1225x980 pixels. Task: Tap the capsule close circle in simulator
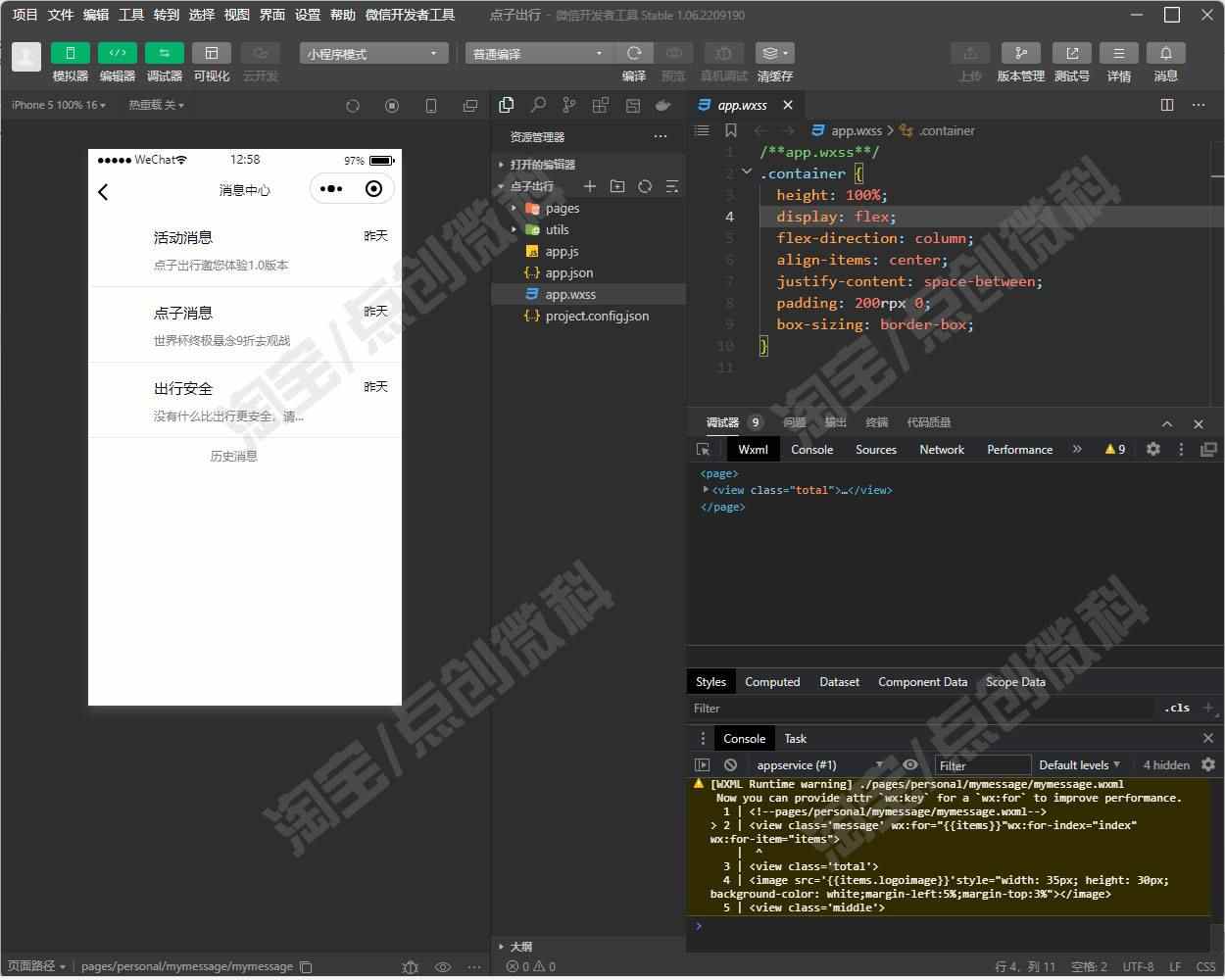point(373,189)
